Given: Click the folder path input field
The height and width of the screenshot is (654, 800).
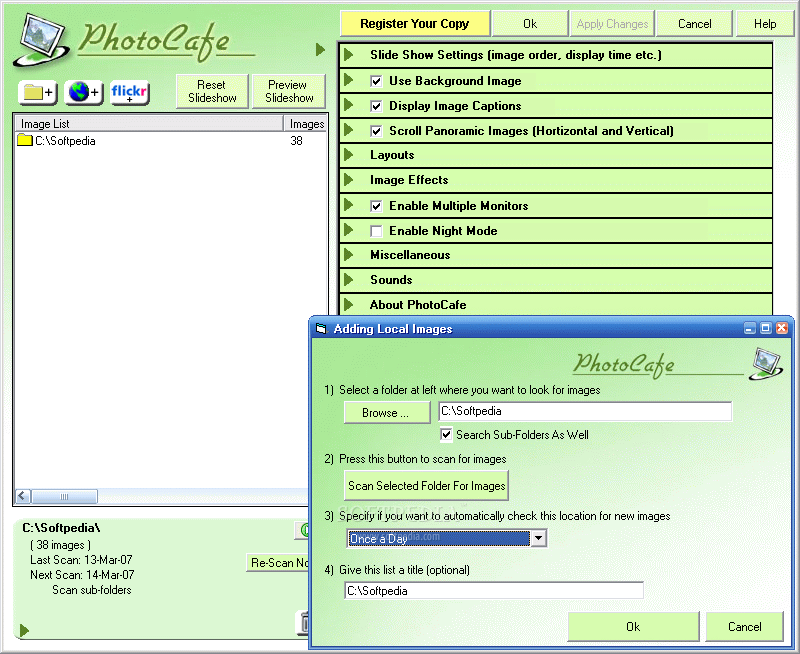Looking at the screenshot, I should point(585,411).
